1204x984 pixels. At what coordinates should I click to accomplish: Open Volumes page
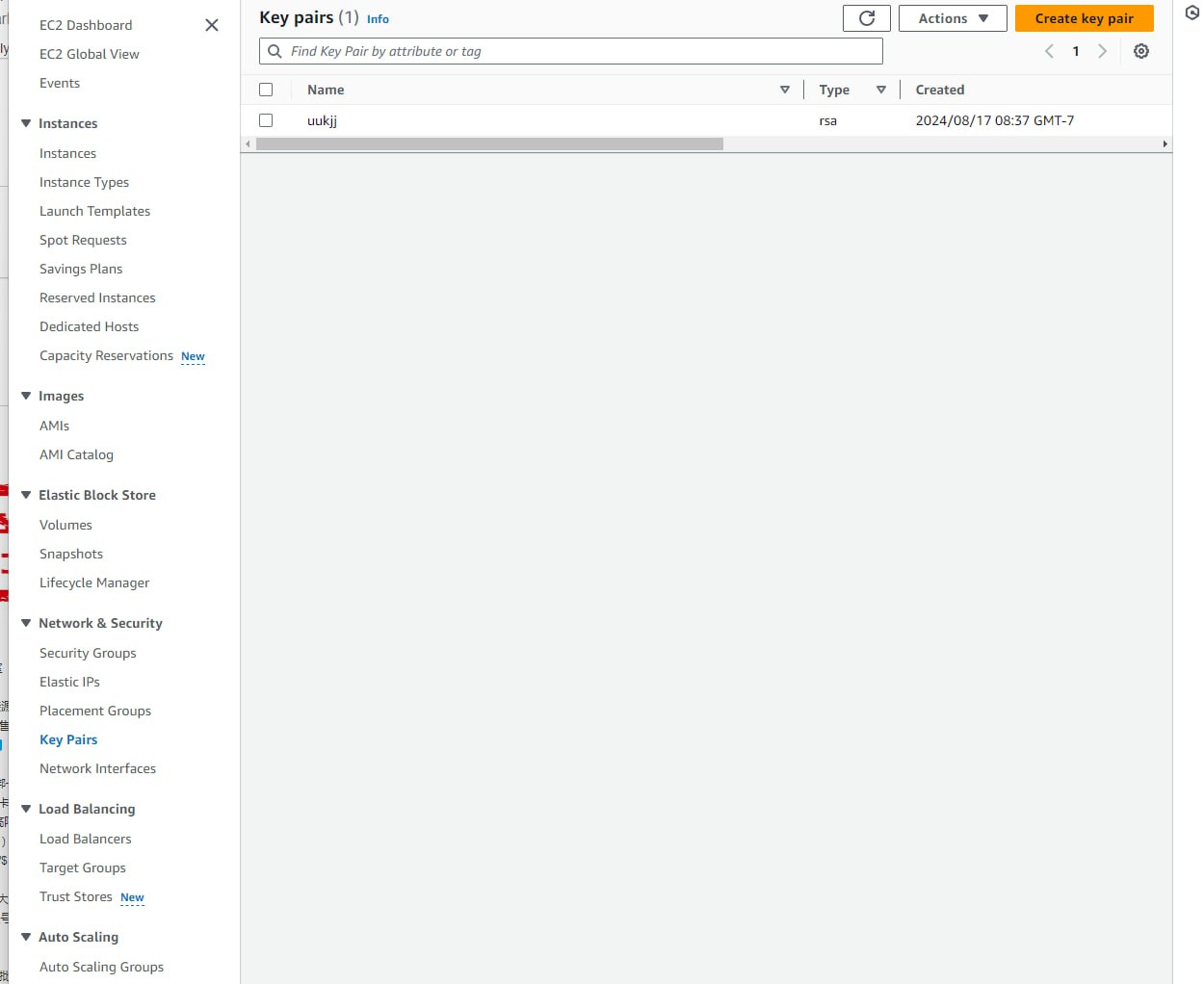coord(65,525)
